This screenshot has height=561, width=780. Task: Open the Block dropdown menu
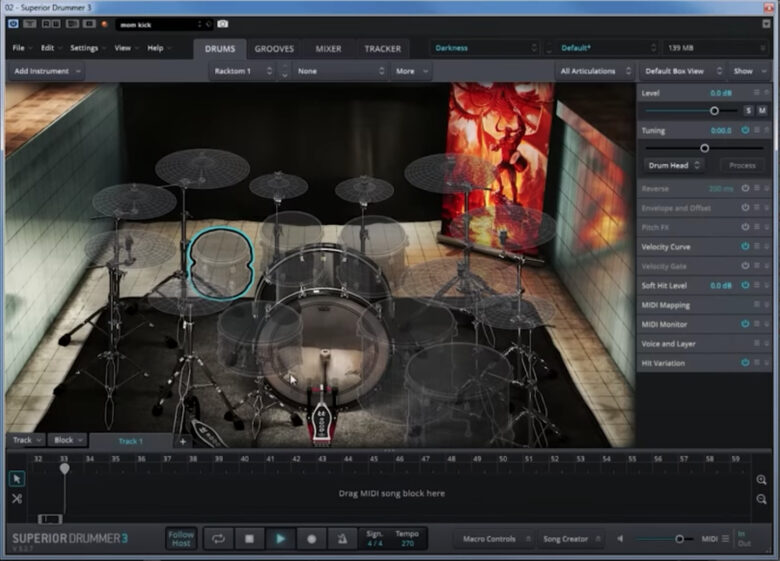pyautogui.click(x=68, y=440)
